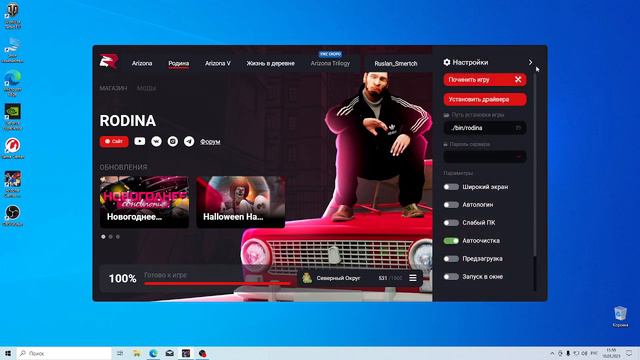The width and height of the screenshot is (640, 360).
Task: Click the taskbar clock
Action: [611, 353]
